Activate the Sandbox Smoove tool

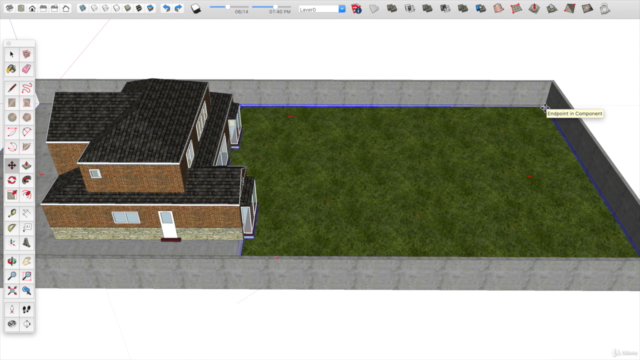click(x=534, y=9)
